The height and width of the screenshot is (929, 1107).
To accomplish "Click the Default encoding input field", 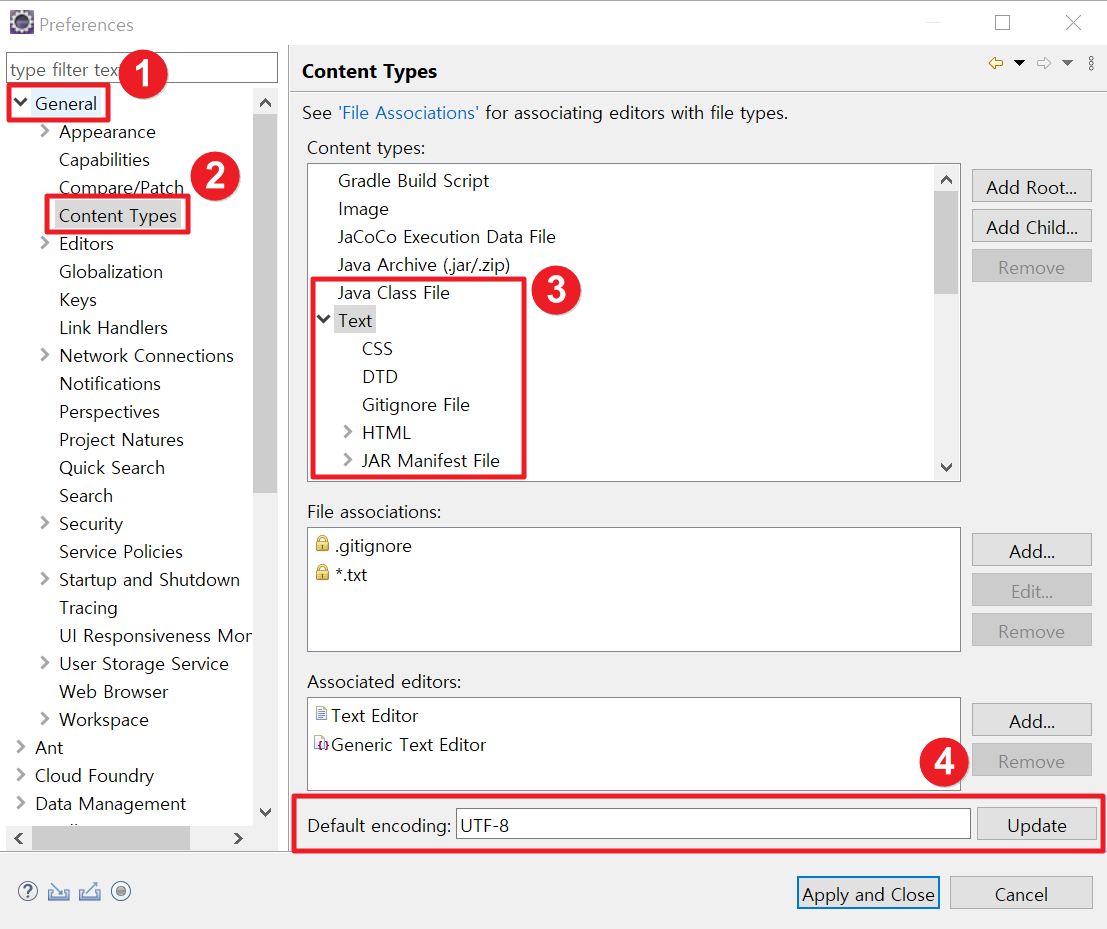I will pos(713,825).
